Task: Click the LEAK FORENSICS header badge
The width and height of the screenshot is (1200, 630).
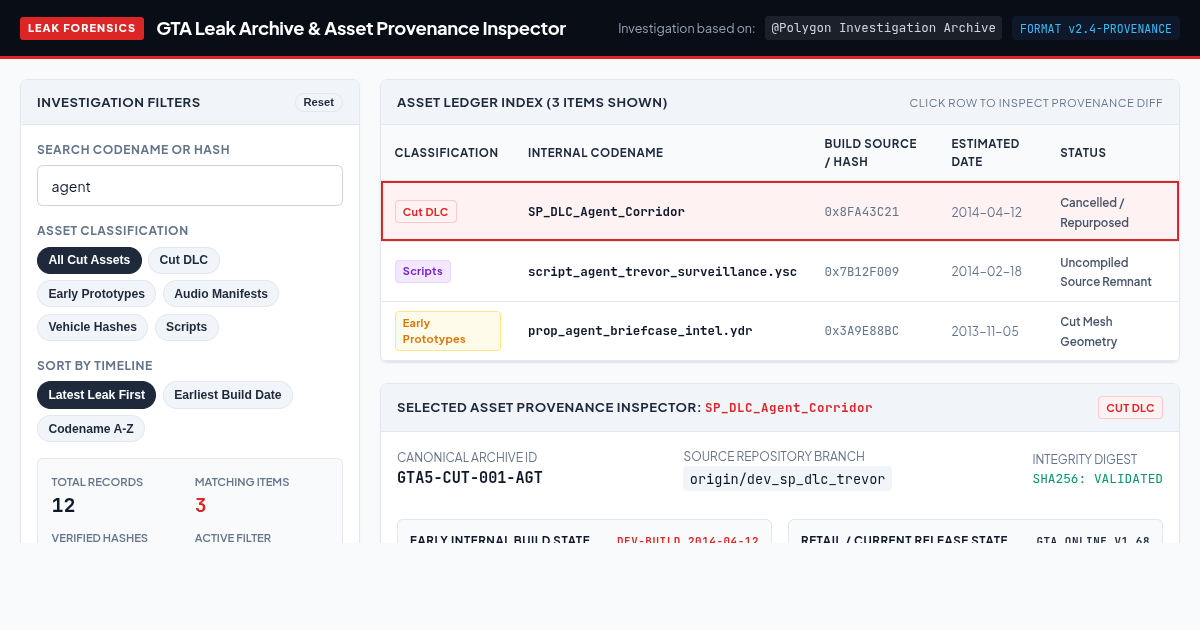Action: click(82, 28)
